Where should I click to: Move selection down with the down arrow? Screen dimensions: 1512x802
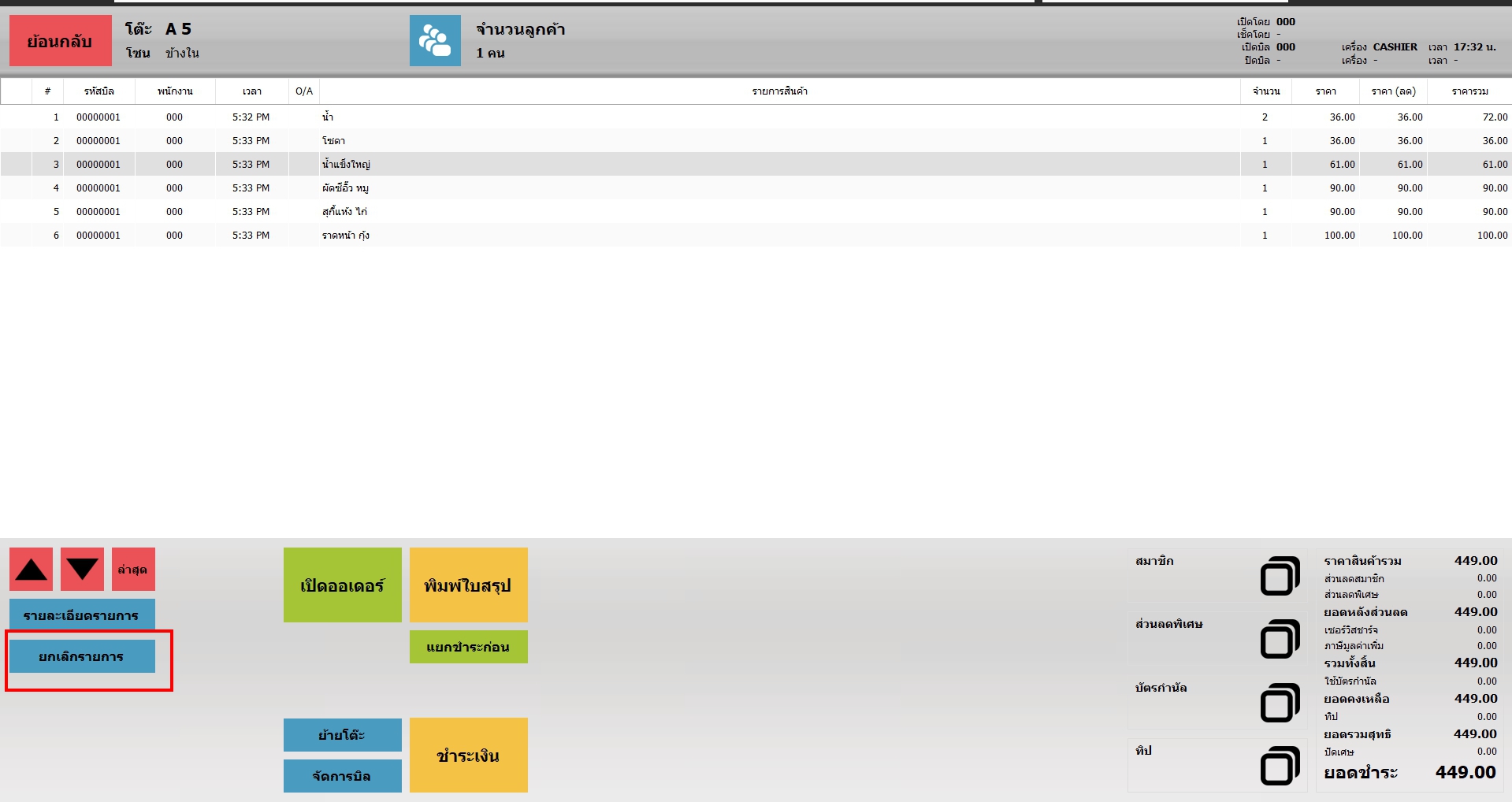[82, 569]
